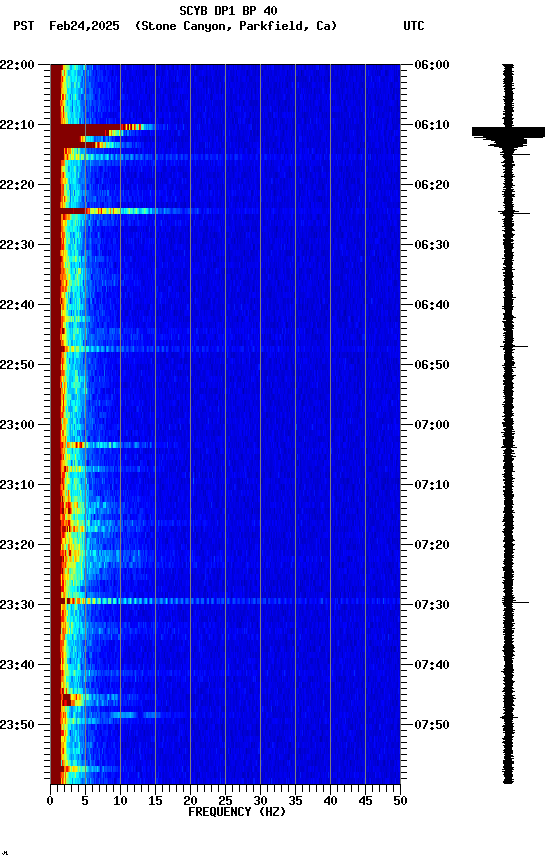Click the '07:30' UTC time label
552x864 pixels.
(x=432, y=606)
